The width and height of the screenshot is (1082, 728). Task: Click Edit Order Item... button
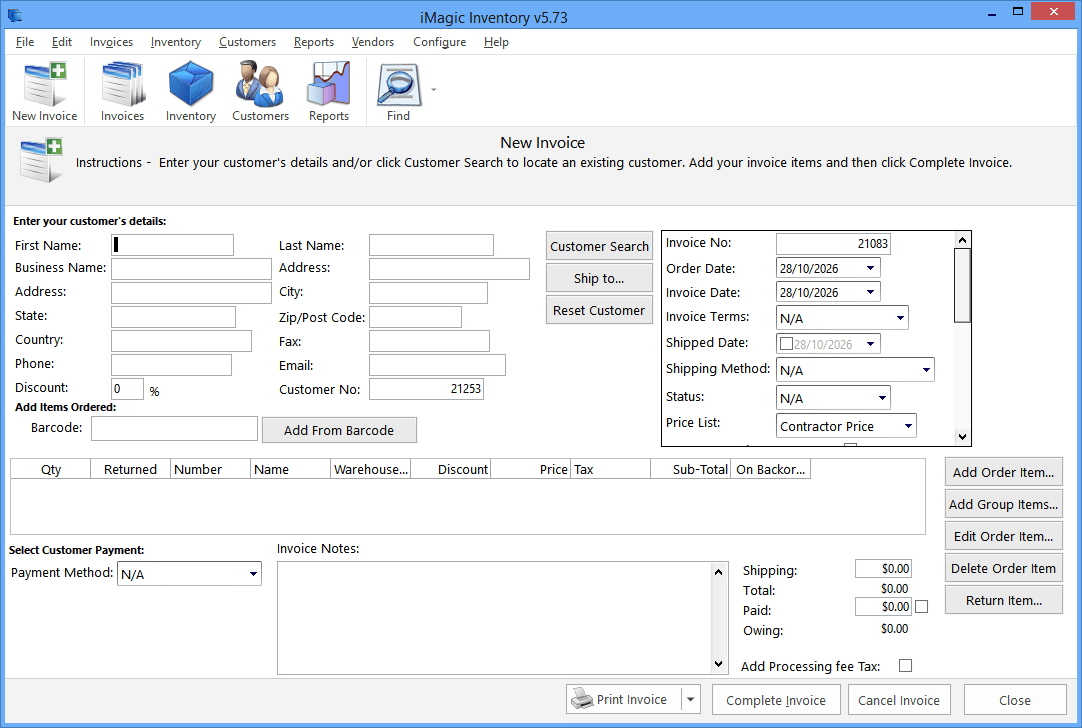[x=1003, y=536]
